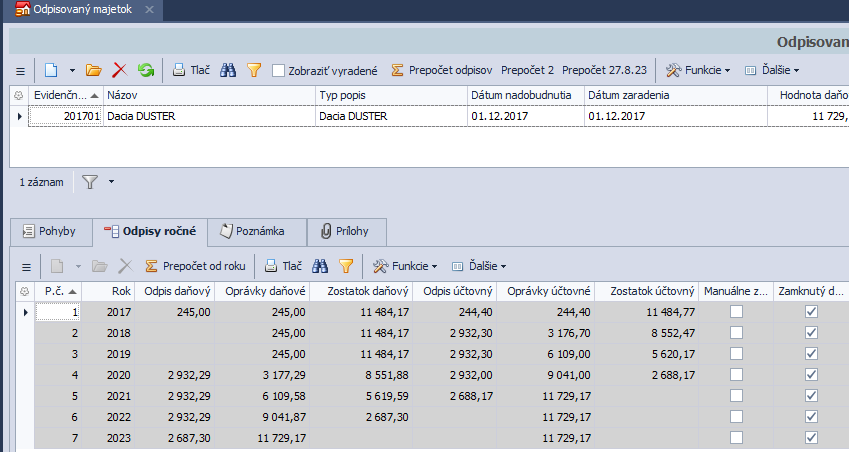Click the binoculars search icon in upper toolbar
Screen dimensions: 849x452
click(228, 70)
